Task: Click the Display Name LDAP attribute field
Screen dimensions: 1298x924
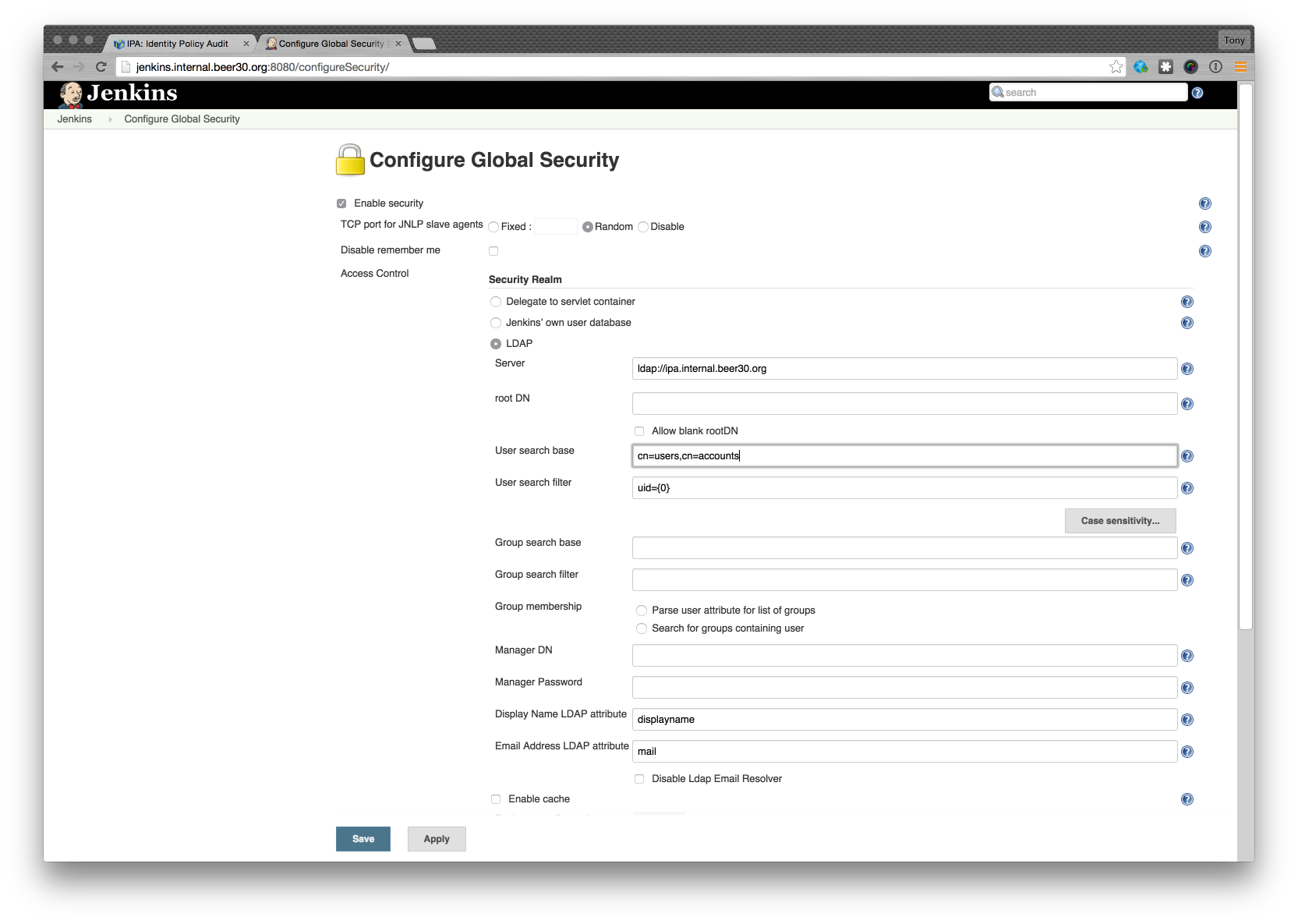Action: 904,720
